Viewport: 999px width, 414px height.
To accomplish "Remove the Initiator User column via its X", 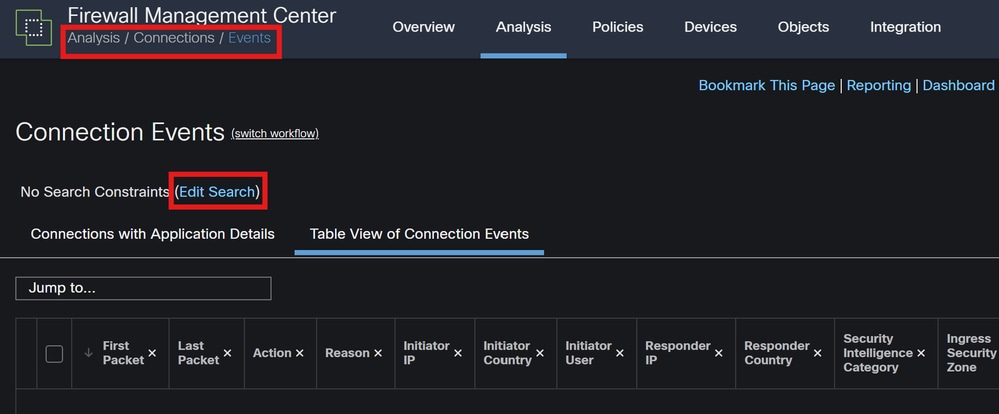I will pos(619,353).
